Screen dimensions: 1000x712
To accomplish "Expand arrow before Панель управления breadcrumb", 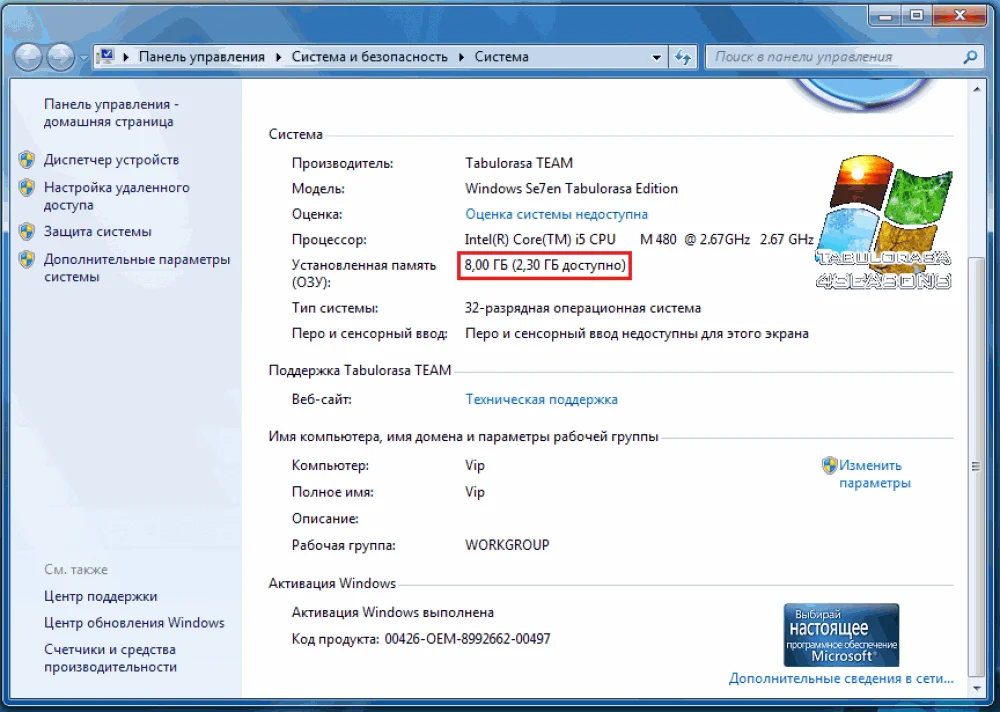I will coord(126,57).
